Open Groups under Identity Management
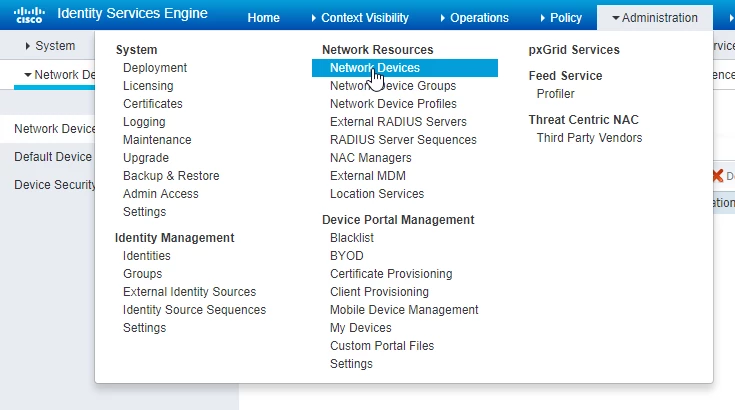 click(142, 274)
